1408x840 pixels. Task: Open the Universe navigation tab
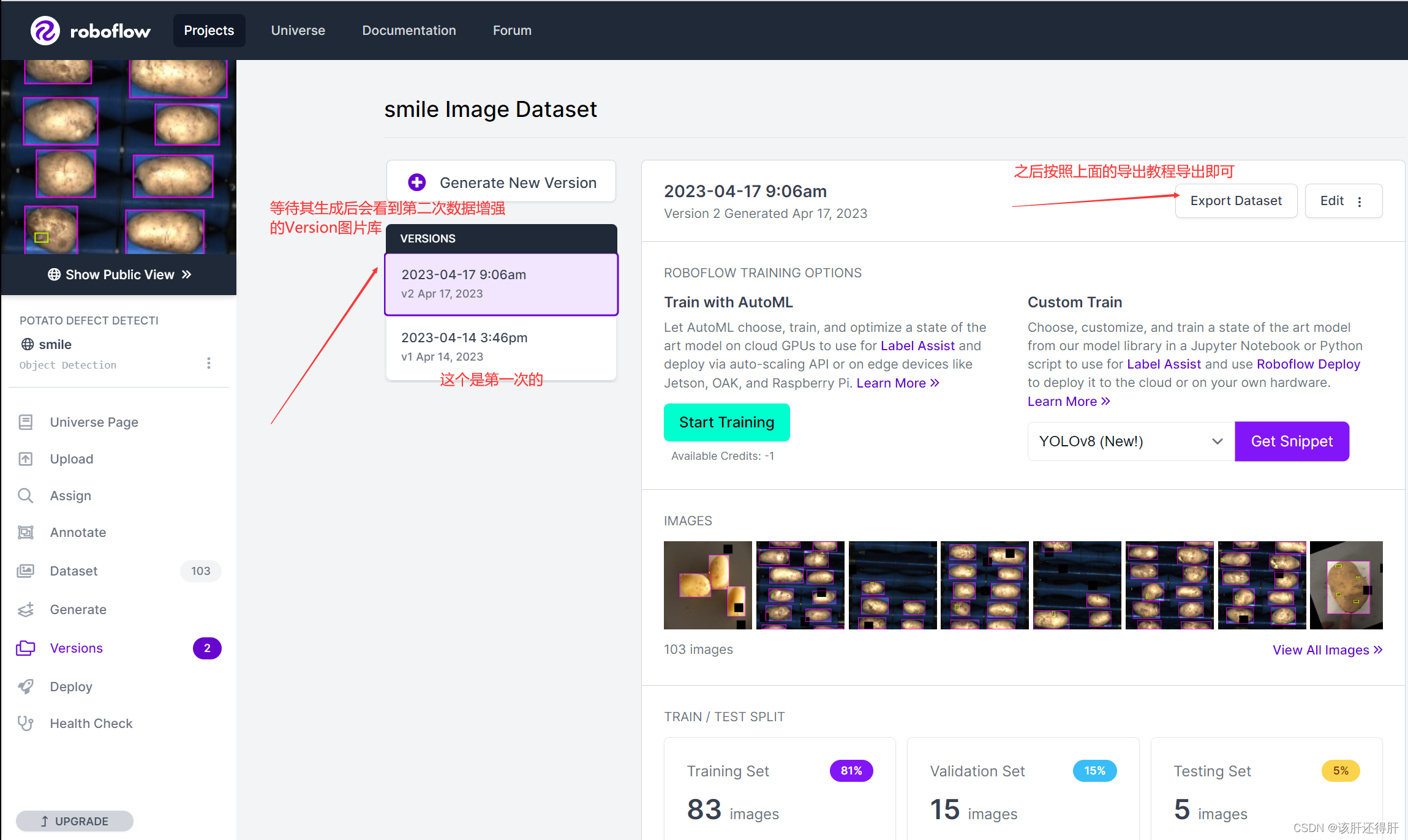click(x=298, y=31)
